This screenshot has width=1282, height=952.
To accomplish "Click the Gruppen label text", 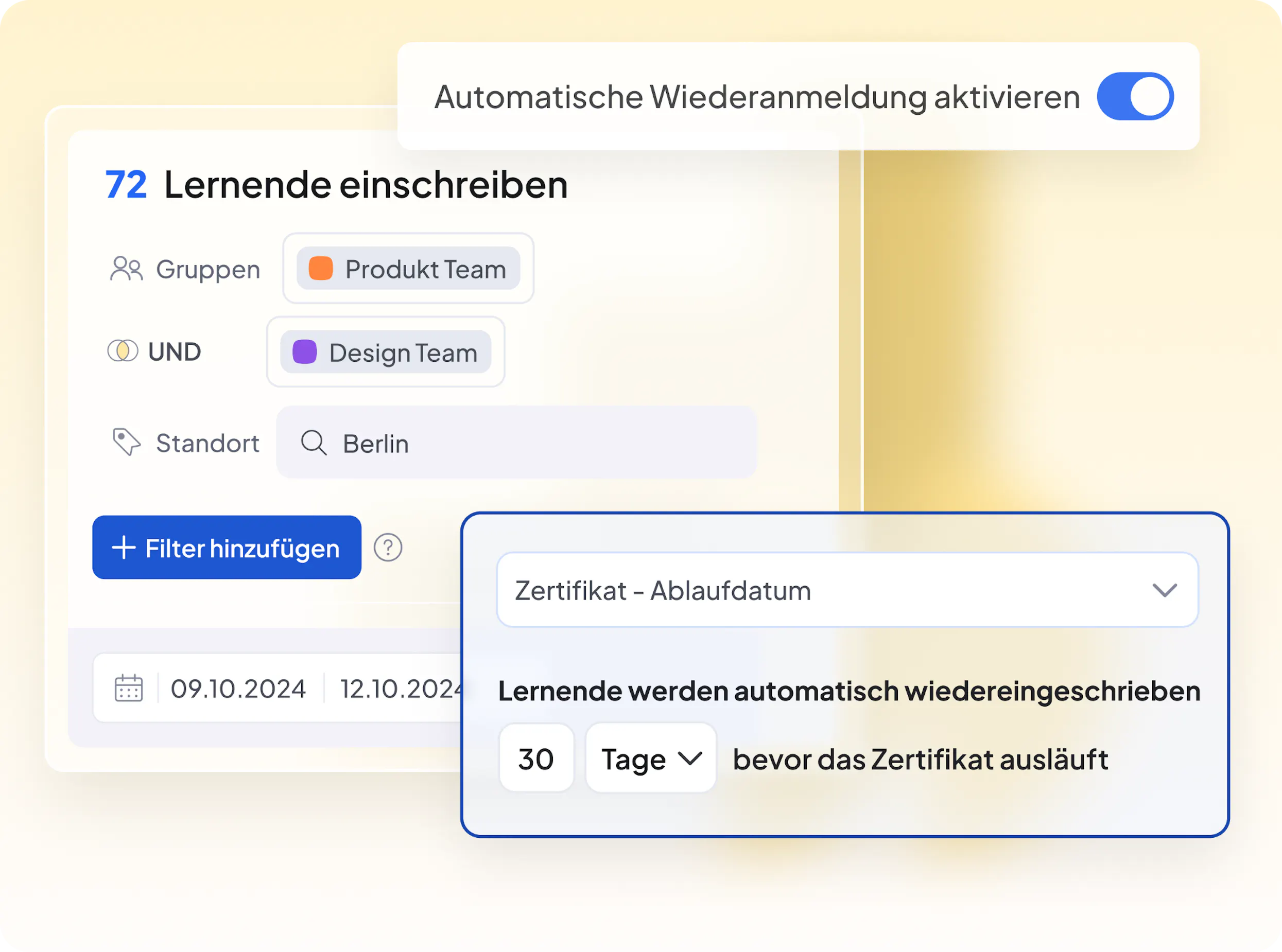I will [x=208, y=270].
